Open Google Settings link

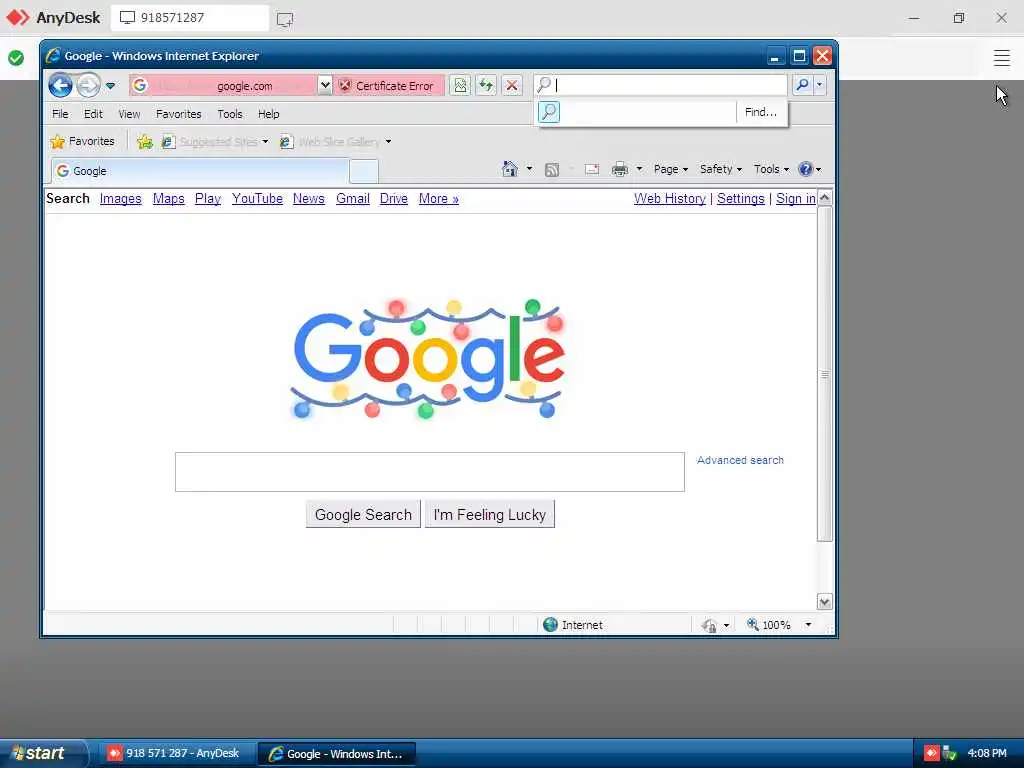point(741,199)
